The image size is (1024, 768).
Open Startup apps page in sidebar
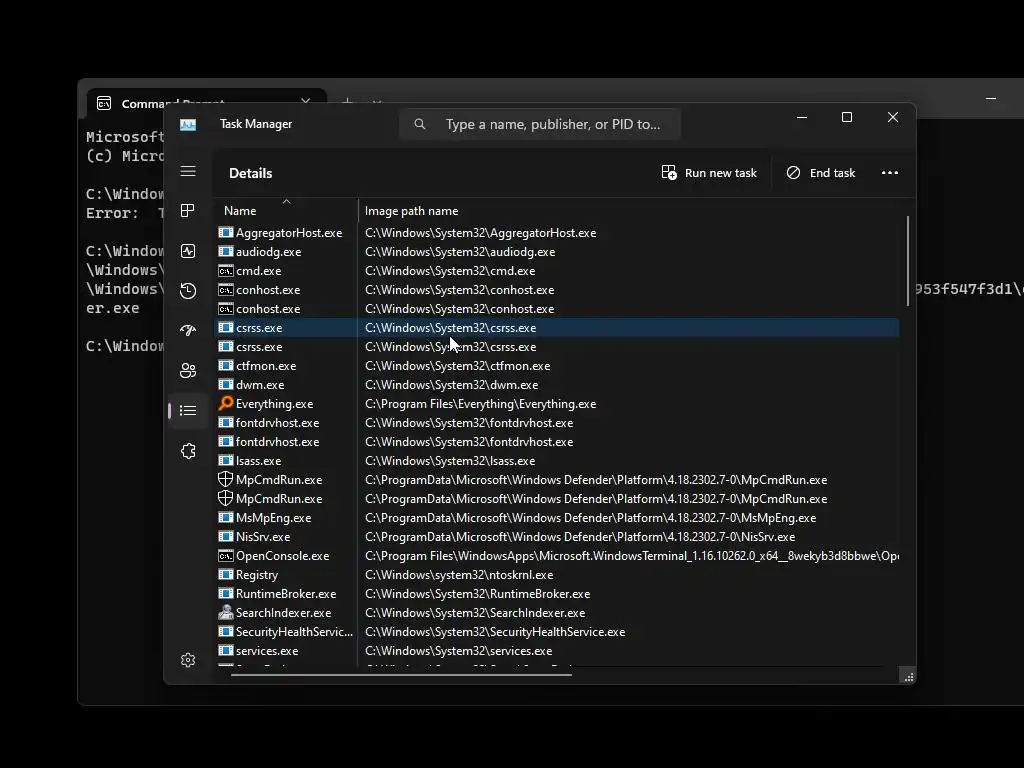(x=188, y=330)
